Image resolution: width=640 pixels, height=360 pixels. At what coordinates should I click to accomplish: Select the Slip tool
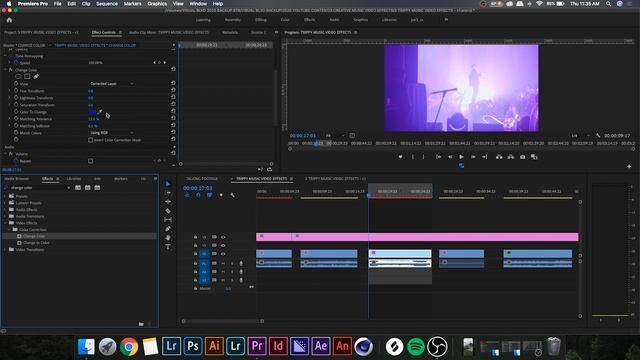point(168,220)
